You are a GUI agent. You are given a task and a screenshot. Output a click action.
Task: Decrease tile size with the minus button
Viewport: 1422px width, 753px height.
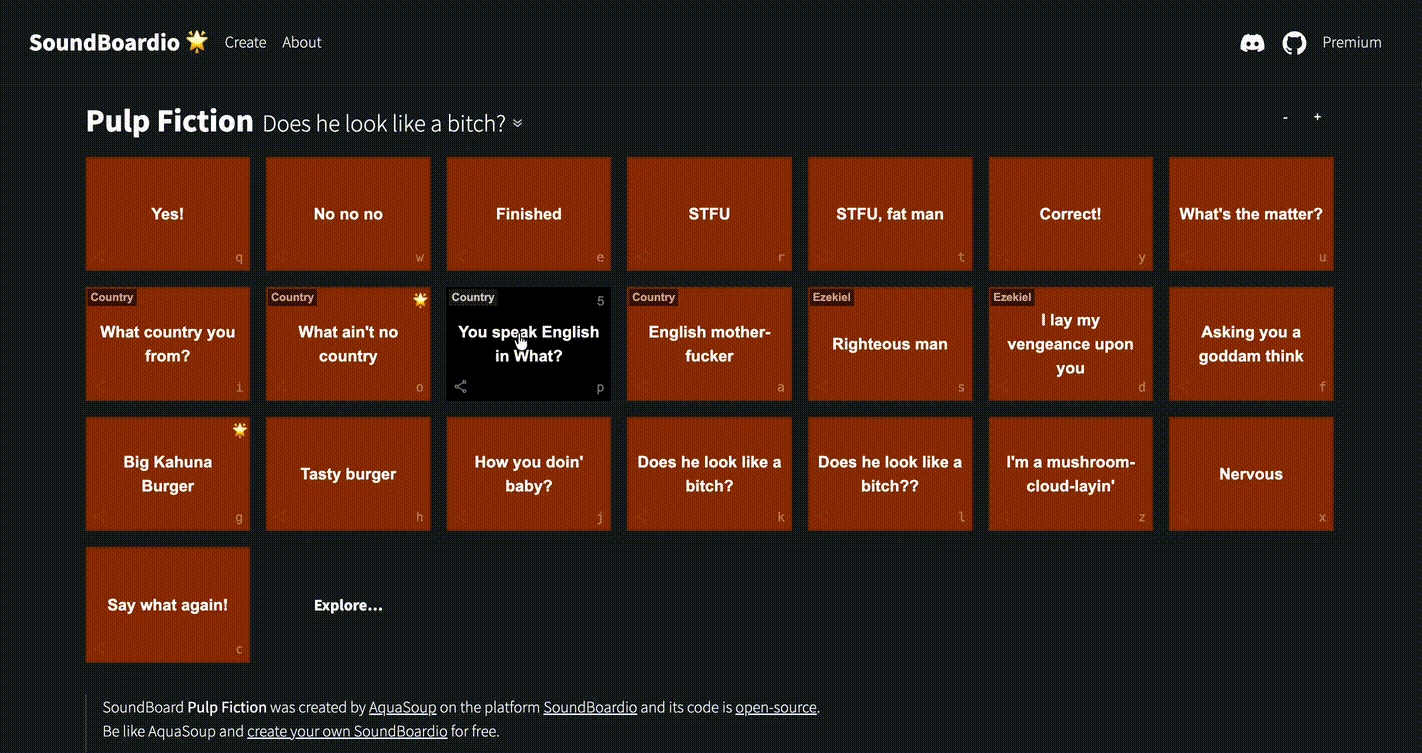point(1286,118)
